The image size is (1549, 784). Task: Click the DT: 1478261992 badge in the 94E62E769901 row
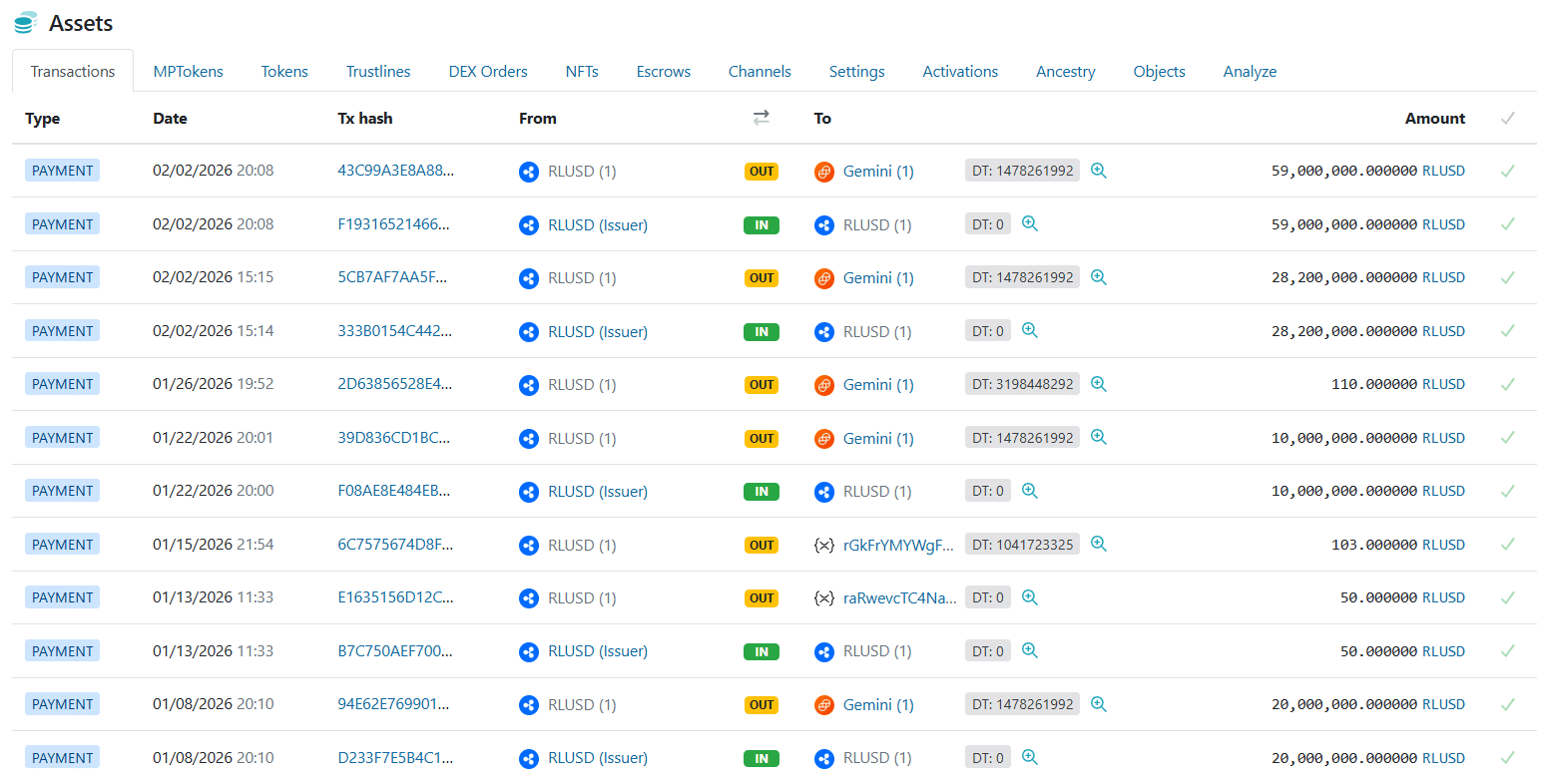point(1022,704)
